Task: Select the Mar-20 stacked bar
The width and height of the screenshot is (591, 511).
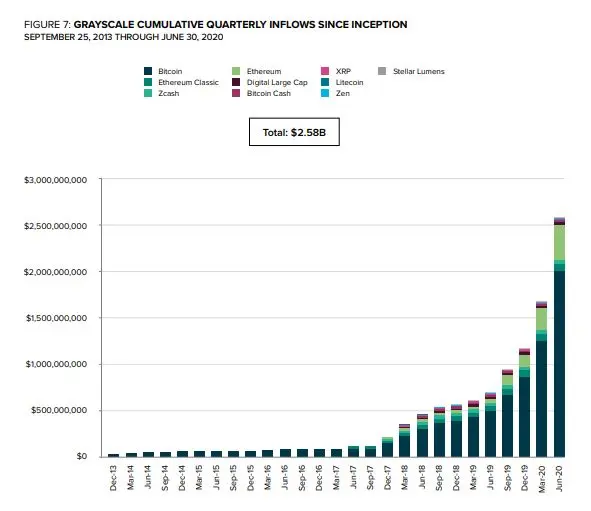Action: coord(542,379)
